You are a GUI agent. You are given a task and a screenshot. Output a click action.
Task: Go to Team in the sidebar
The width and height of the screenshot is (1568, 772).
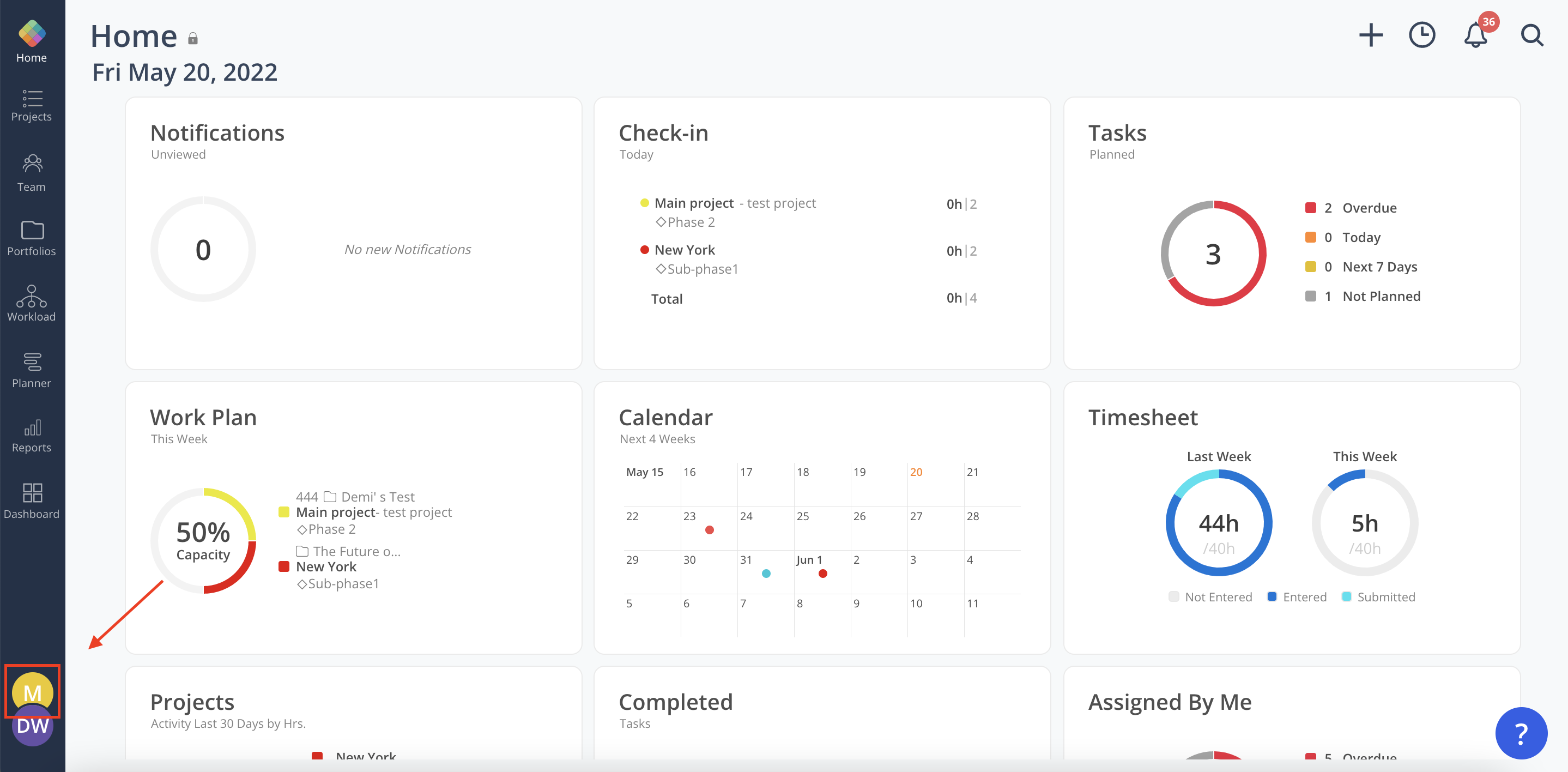pos(32,173)
